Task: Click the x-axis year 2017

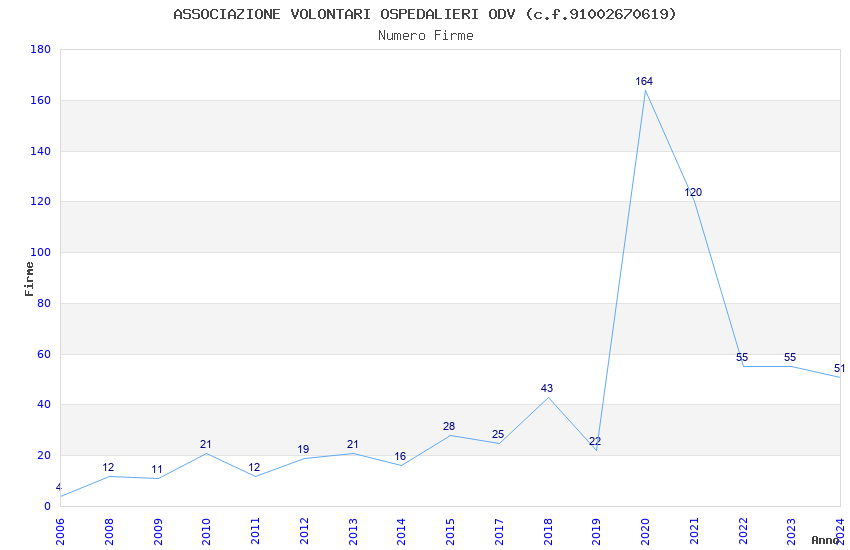Action: pos(499,531)
